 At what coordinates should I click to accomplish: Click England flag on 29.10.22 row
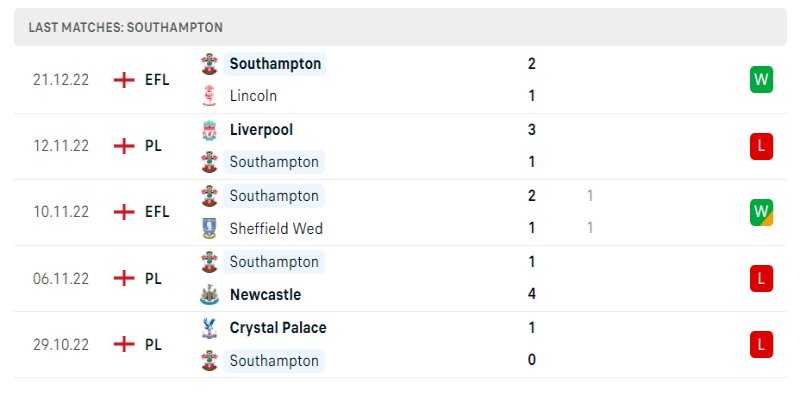point(124,344)
